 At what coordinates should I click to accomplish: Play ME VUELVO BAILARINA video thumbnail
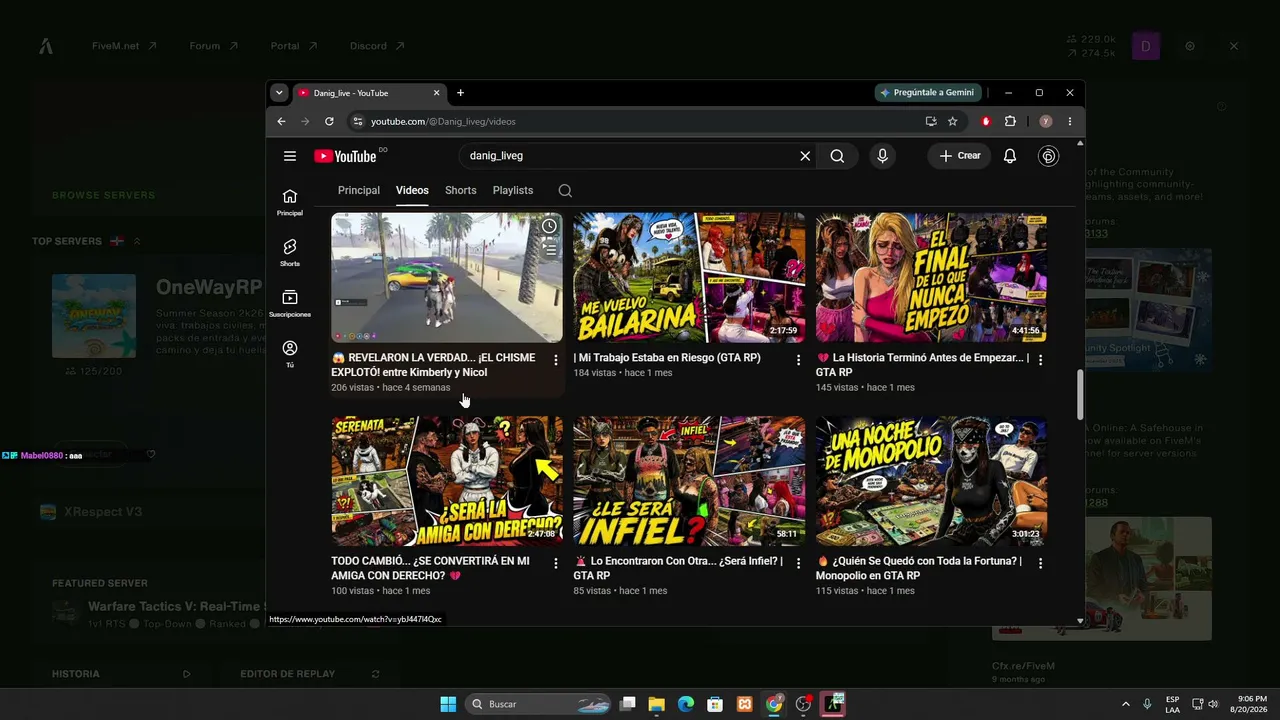coord(689,277)
